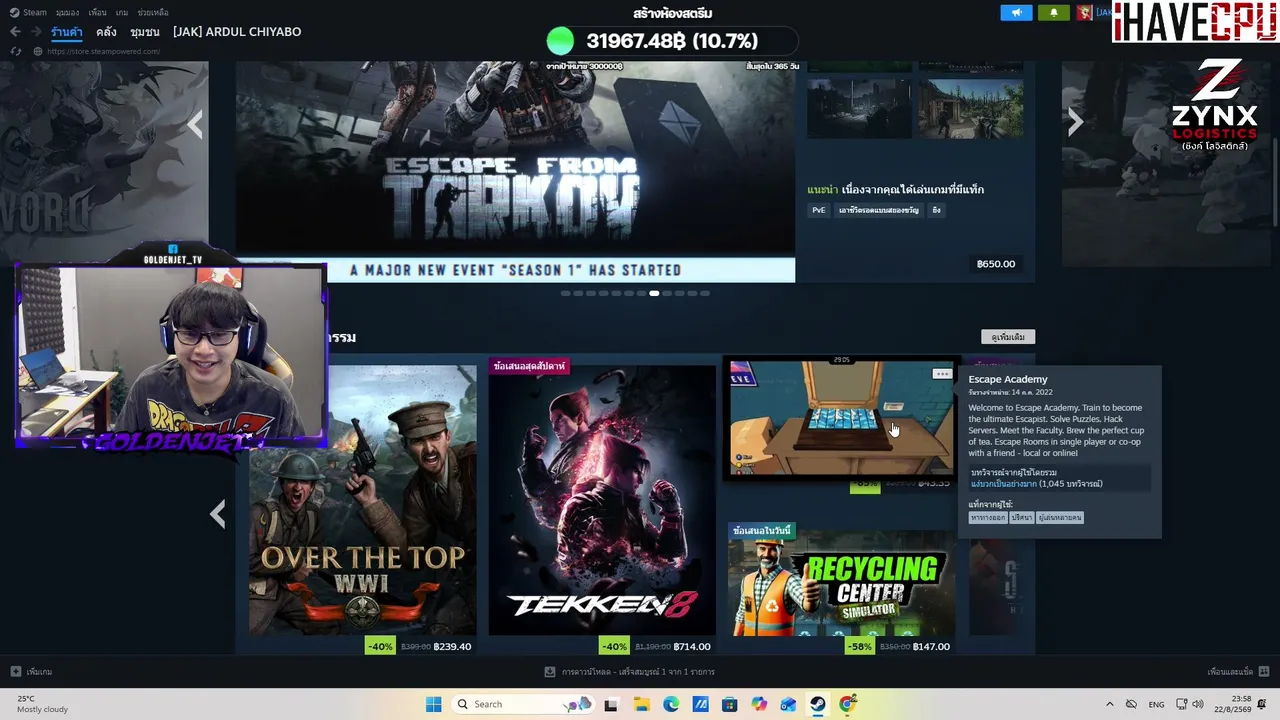Screen dimensions: 1280x720
Task: Open the Windows Start menu
Action: point(433,704)
